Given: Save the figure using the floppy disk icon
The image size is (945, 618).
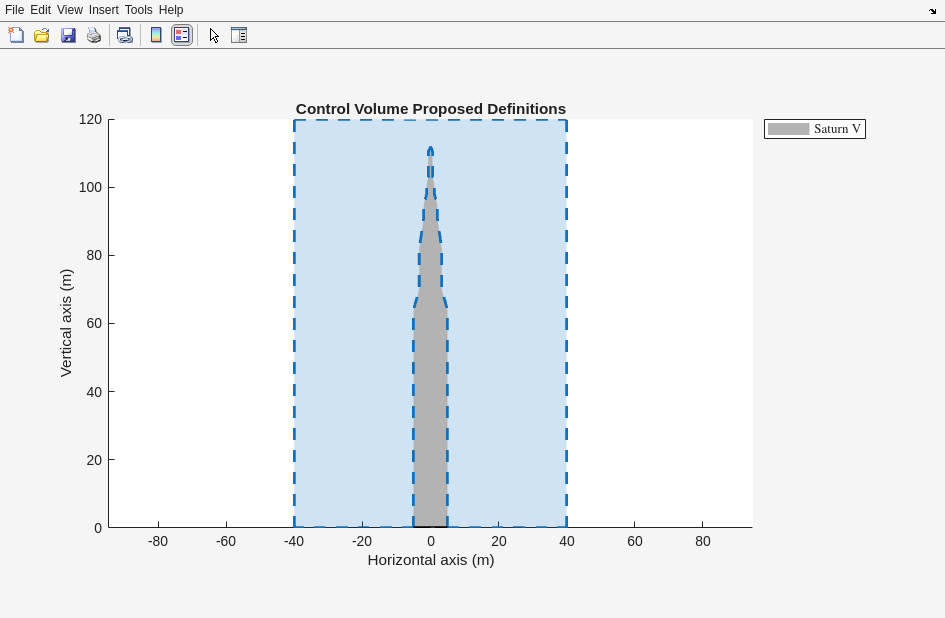Looking at the screenshot, I should (x=68, y=35).
